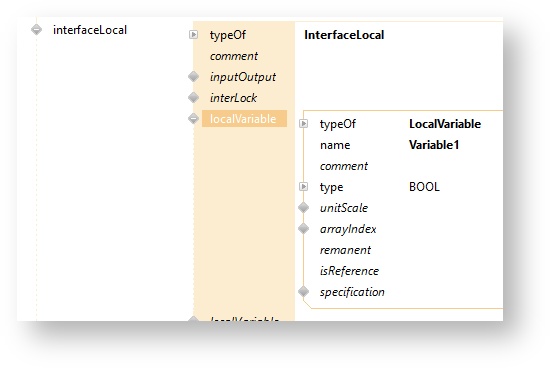The width and height of the screenshot is (551, 369).
Task: Click the LocalVariable type value
Action: [445, 124]
